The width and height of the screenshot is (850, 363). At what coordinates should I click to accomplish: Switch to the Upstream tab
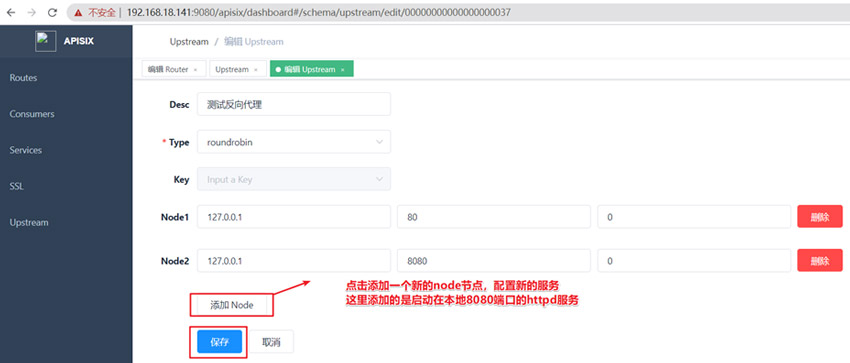pyautogui.click(x=232, y=69)
